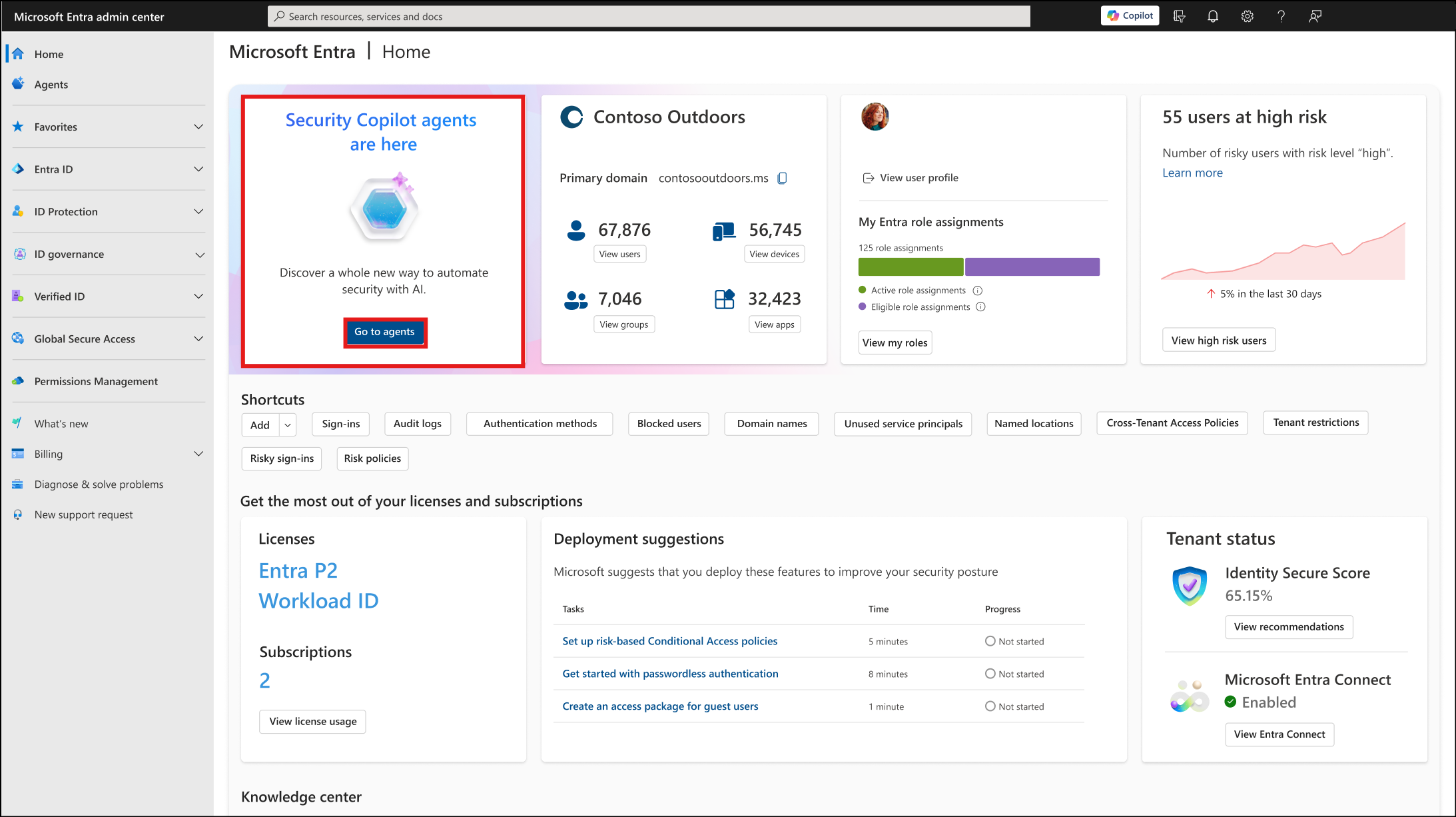Click the View groups button

tap(623, 325)
